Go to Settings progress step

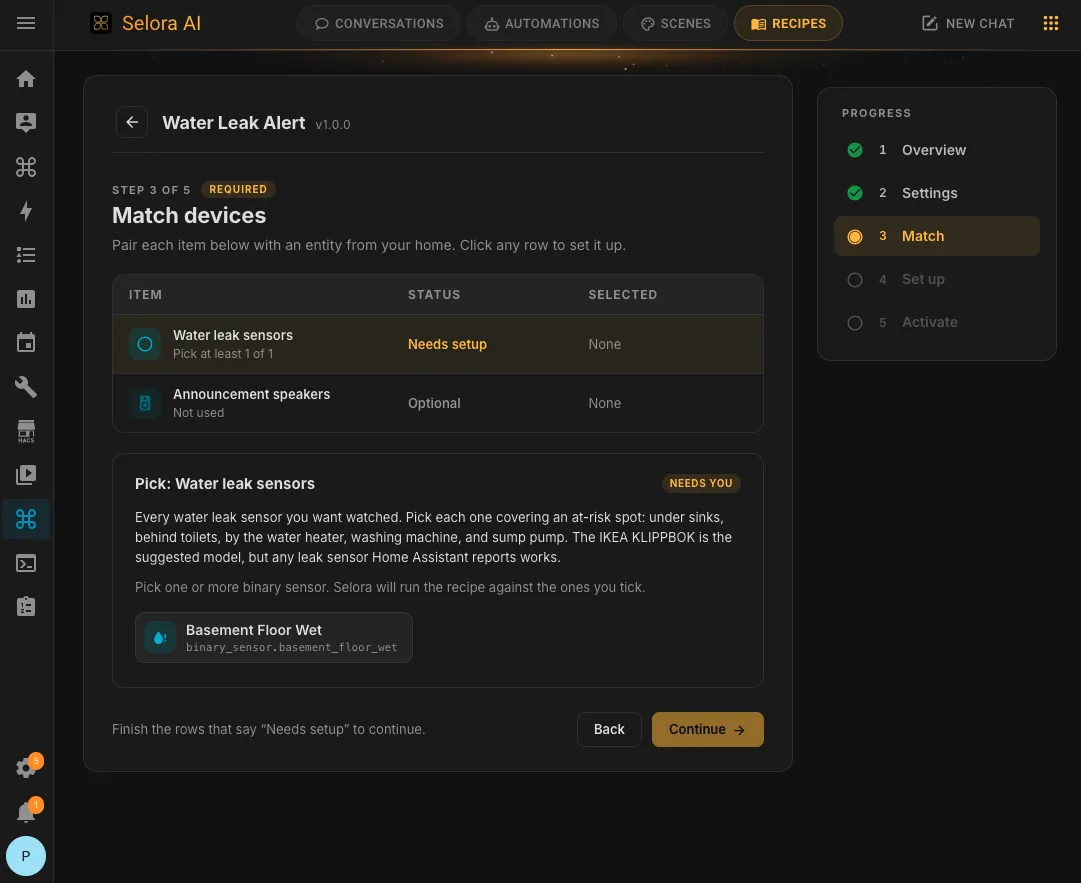(936, 193)
